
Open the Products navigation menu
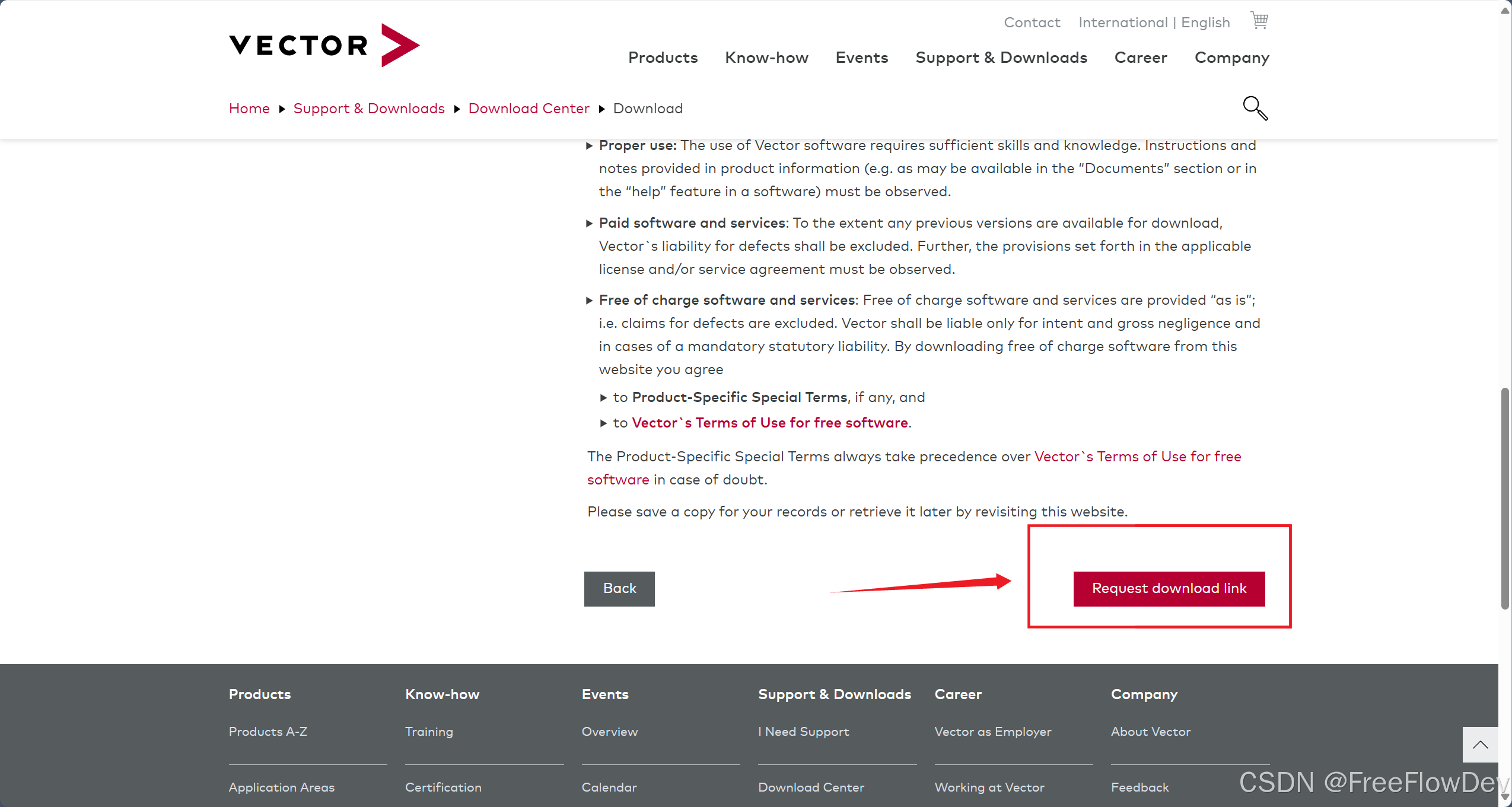pyautogui.click(x=663, y=58)
